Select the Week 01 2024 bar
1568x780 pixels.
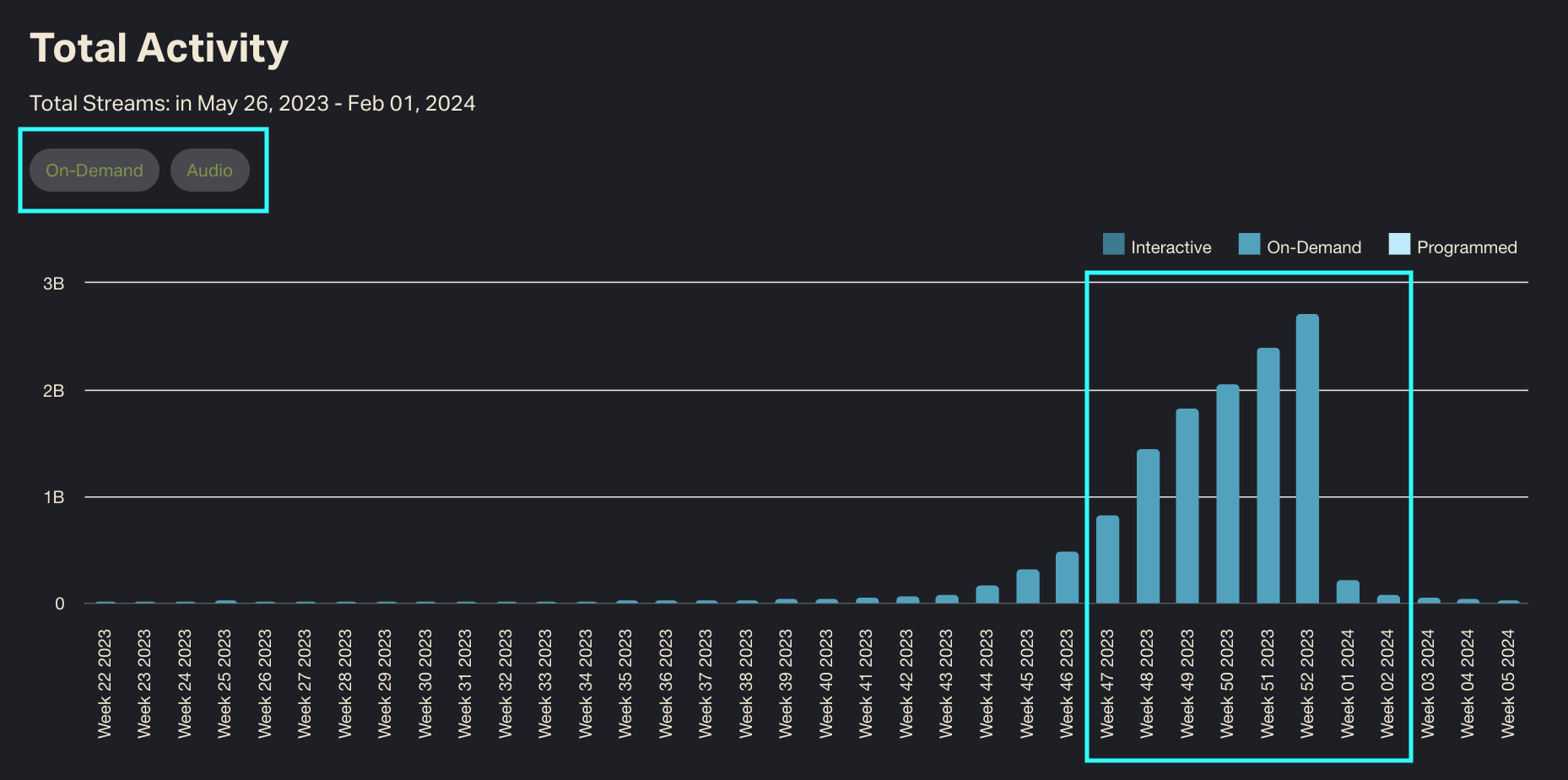[x=1348, y=592]
